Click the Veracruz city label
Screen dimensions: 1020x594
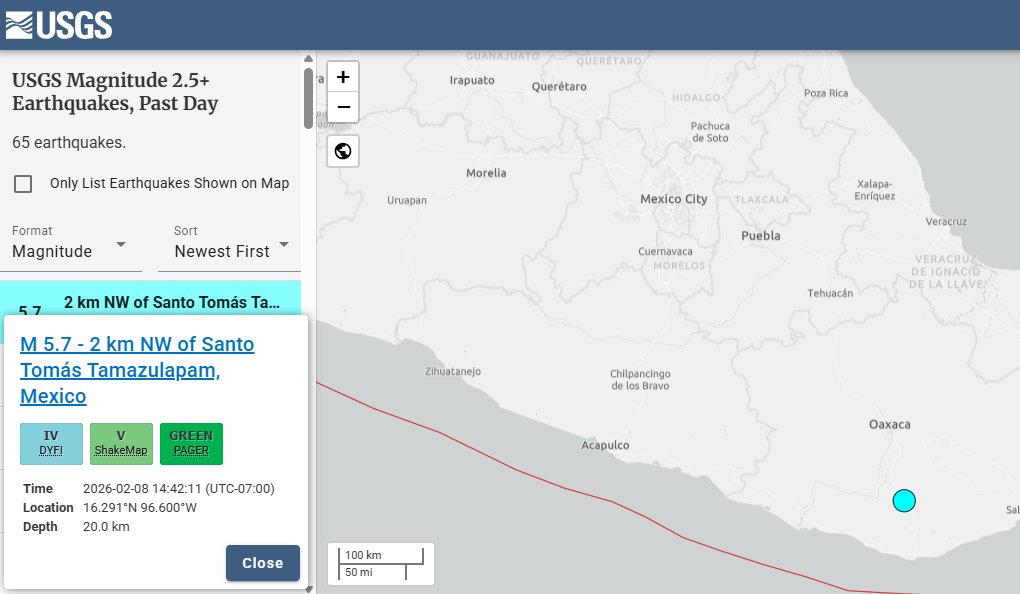946,221
